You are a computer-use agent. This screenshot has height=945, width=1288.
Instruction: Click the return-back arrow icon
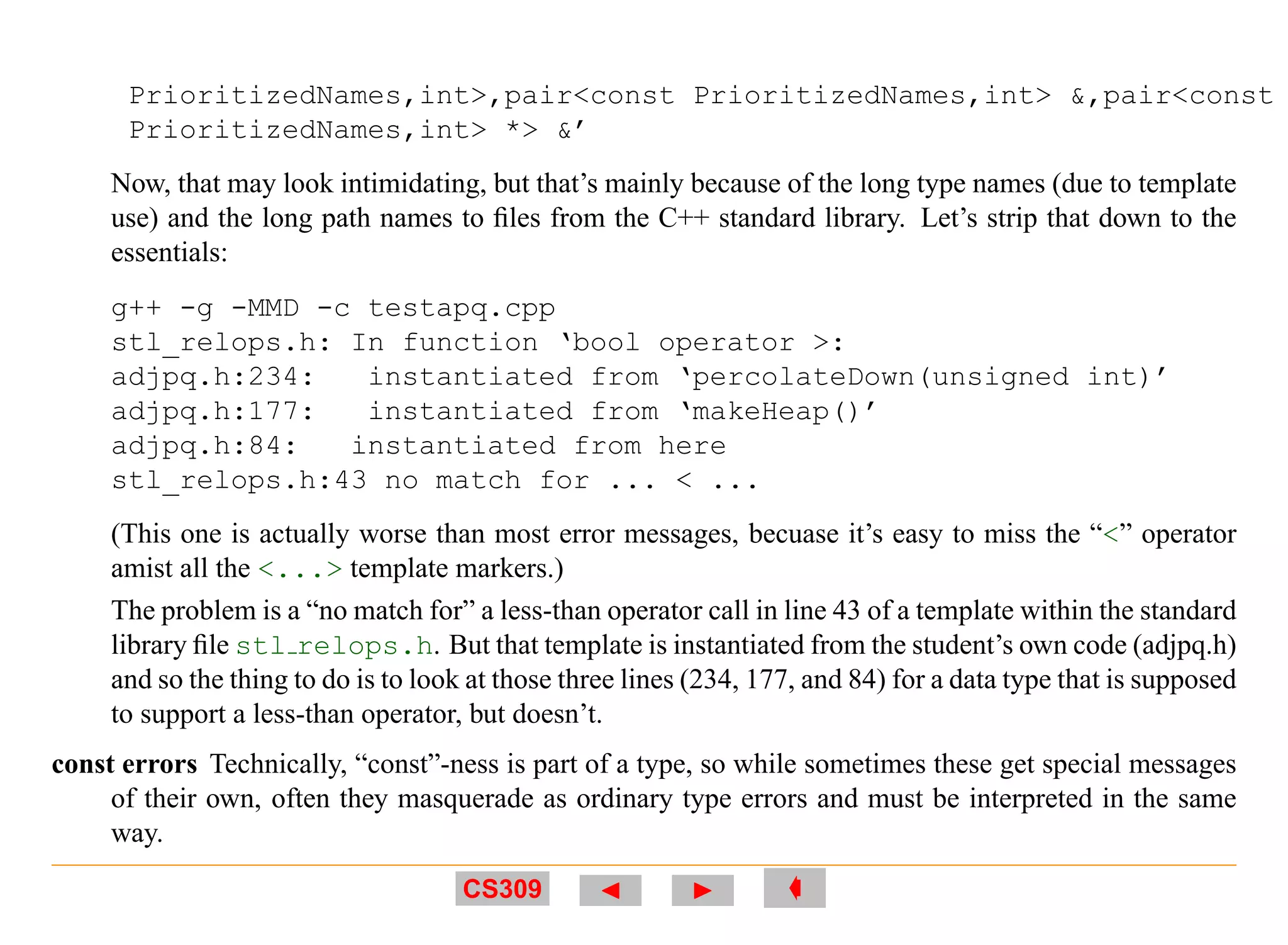click(x=794, y=888)
